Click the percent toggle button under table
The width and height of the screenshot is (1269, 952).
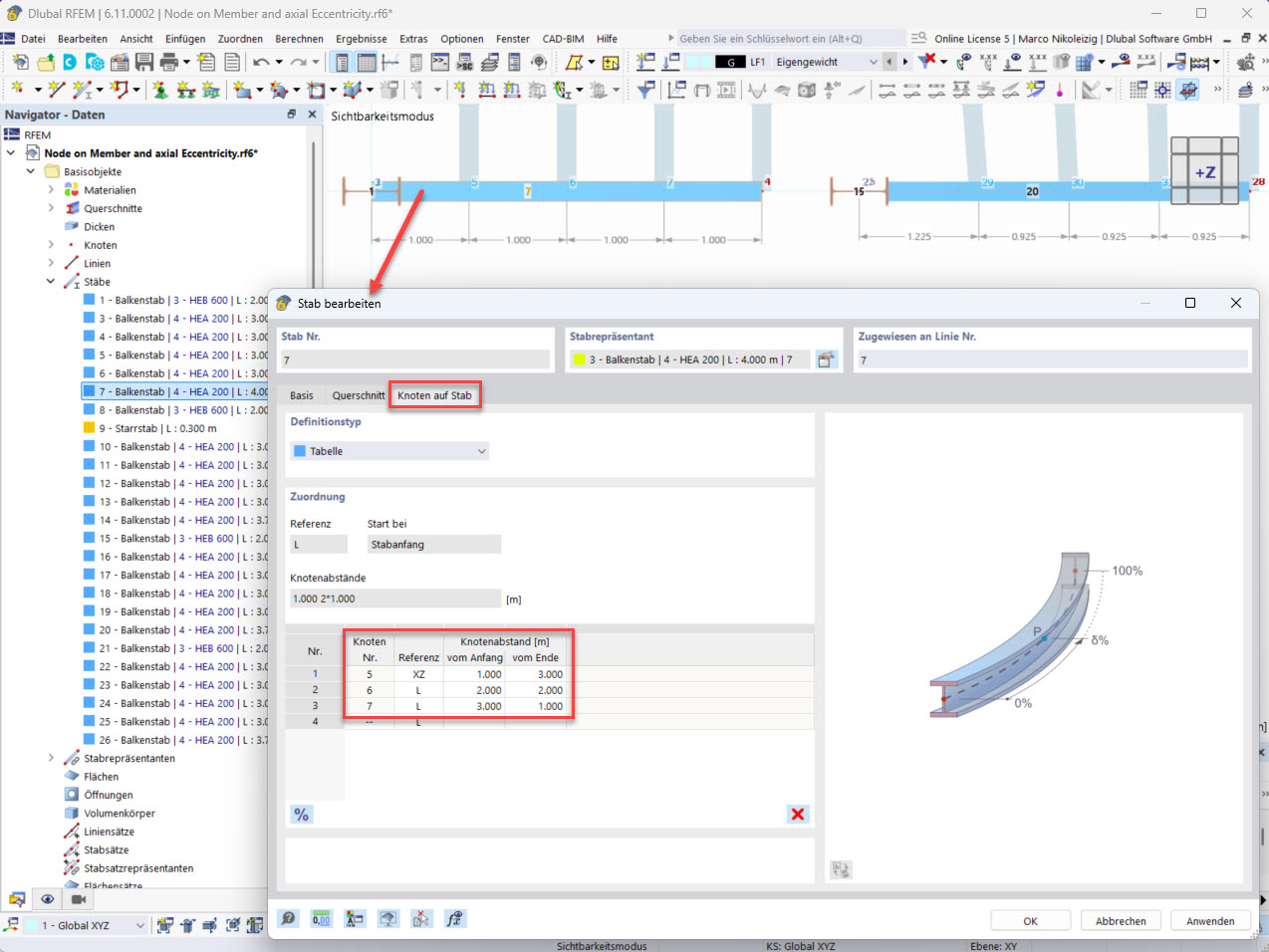[302, 815]
